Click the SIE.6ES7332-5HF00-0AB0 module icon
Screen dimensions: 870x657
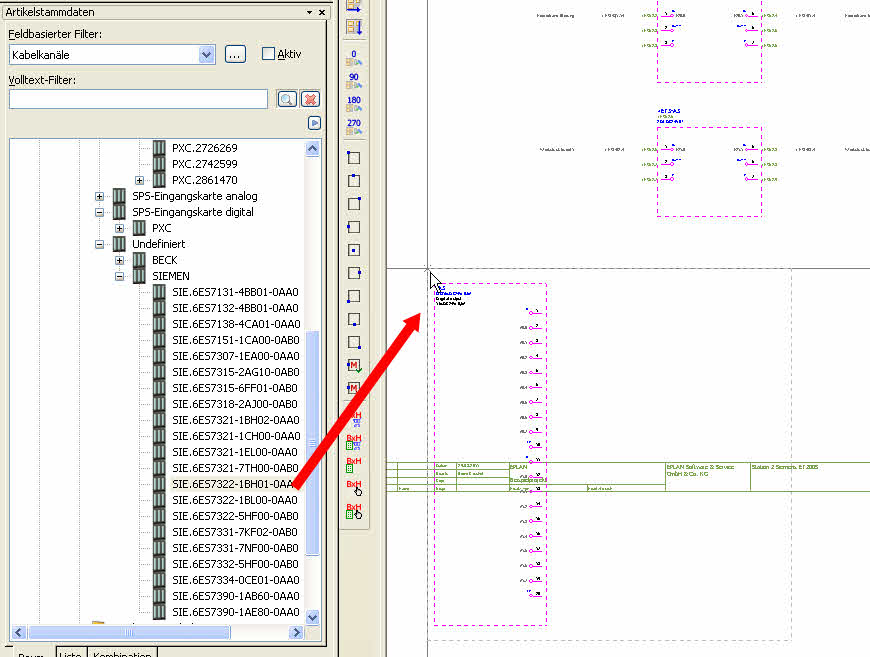(159, 564)
